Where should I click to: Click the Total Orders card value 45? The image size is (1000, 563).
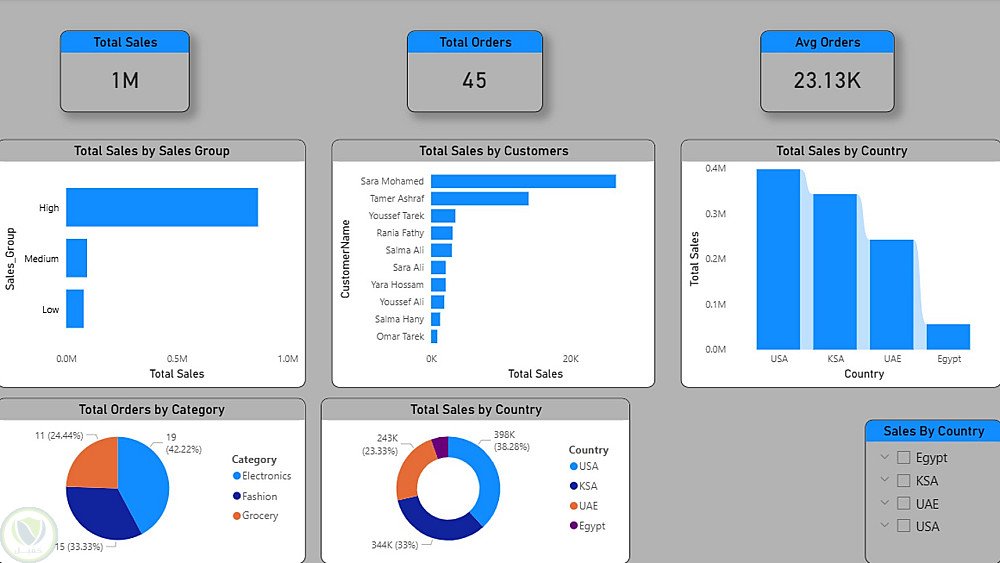coord(474,80)
